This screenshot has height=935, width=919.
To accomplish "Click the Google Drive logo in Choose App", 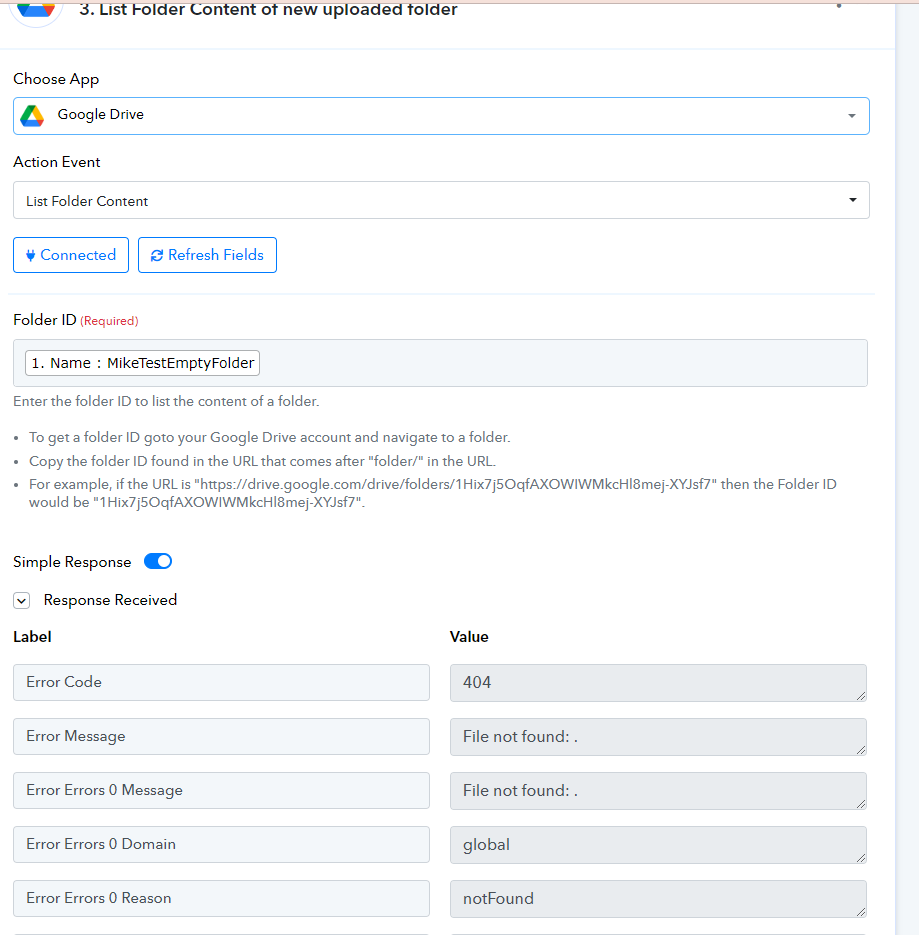I will pyautogui.click(x=32, y=115).
